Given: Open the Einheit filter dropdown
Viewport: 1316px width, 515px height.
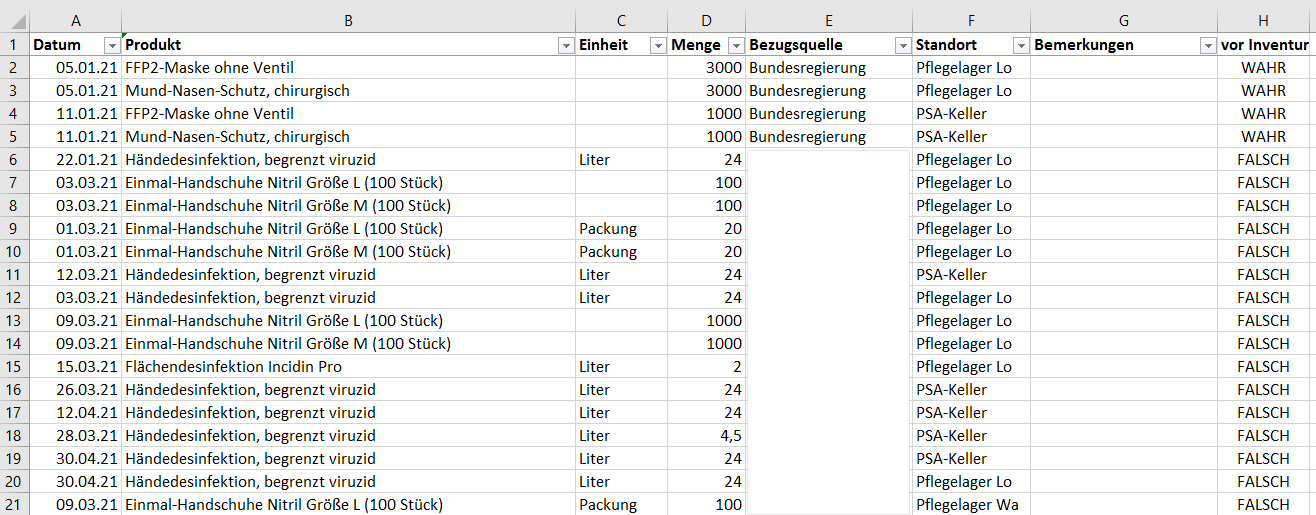Looking at the screenshot, I should [x=657, y=45].
